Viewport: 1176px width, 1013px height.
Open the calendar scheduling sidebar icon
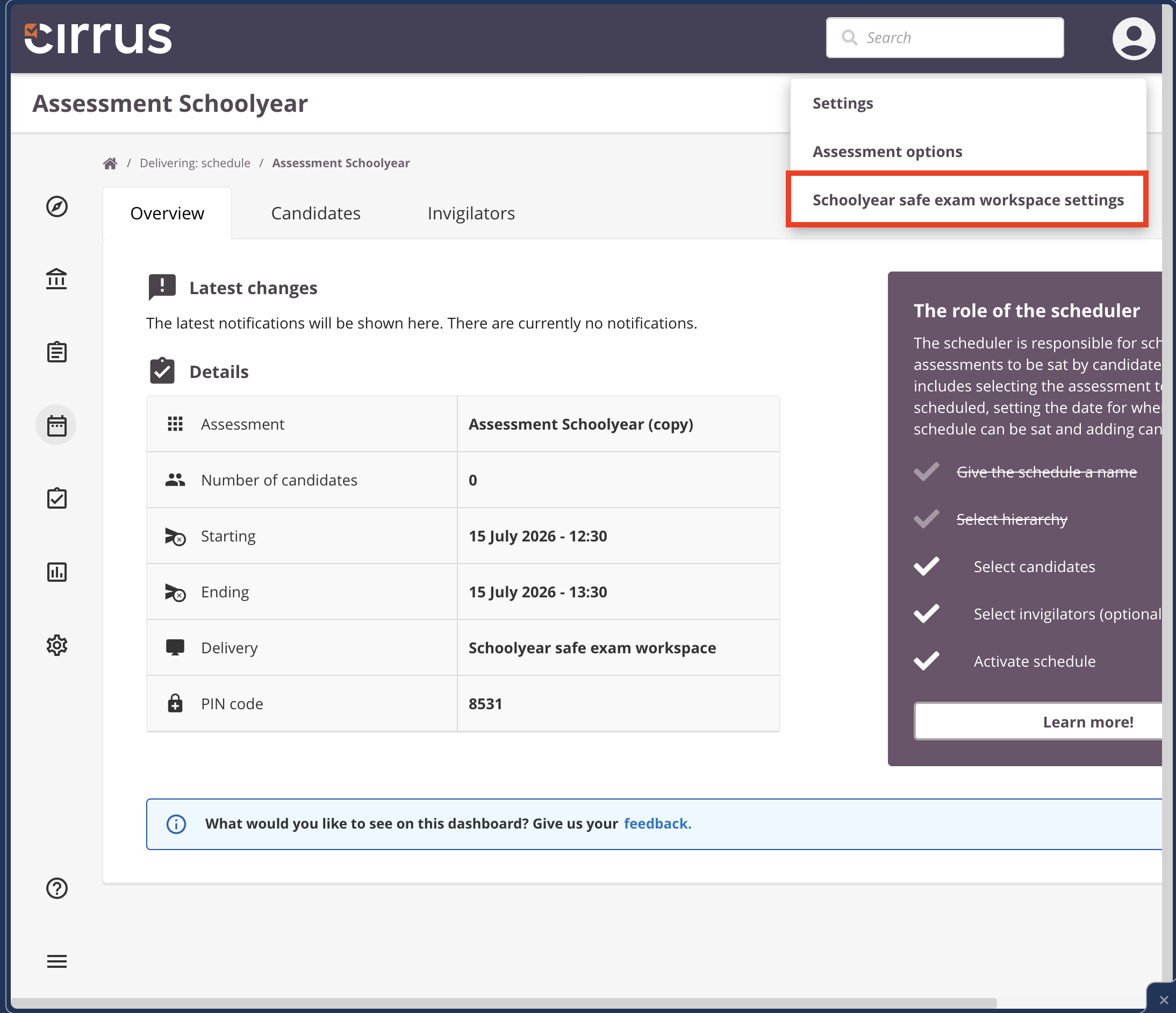click(x=57, y=425)
